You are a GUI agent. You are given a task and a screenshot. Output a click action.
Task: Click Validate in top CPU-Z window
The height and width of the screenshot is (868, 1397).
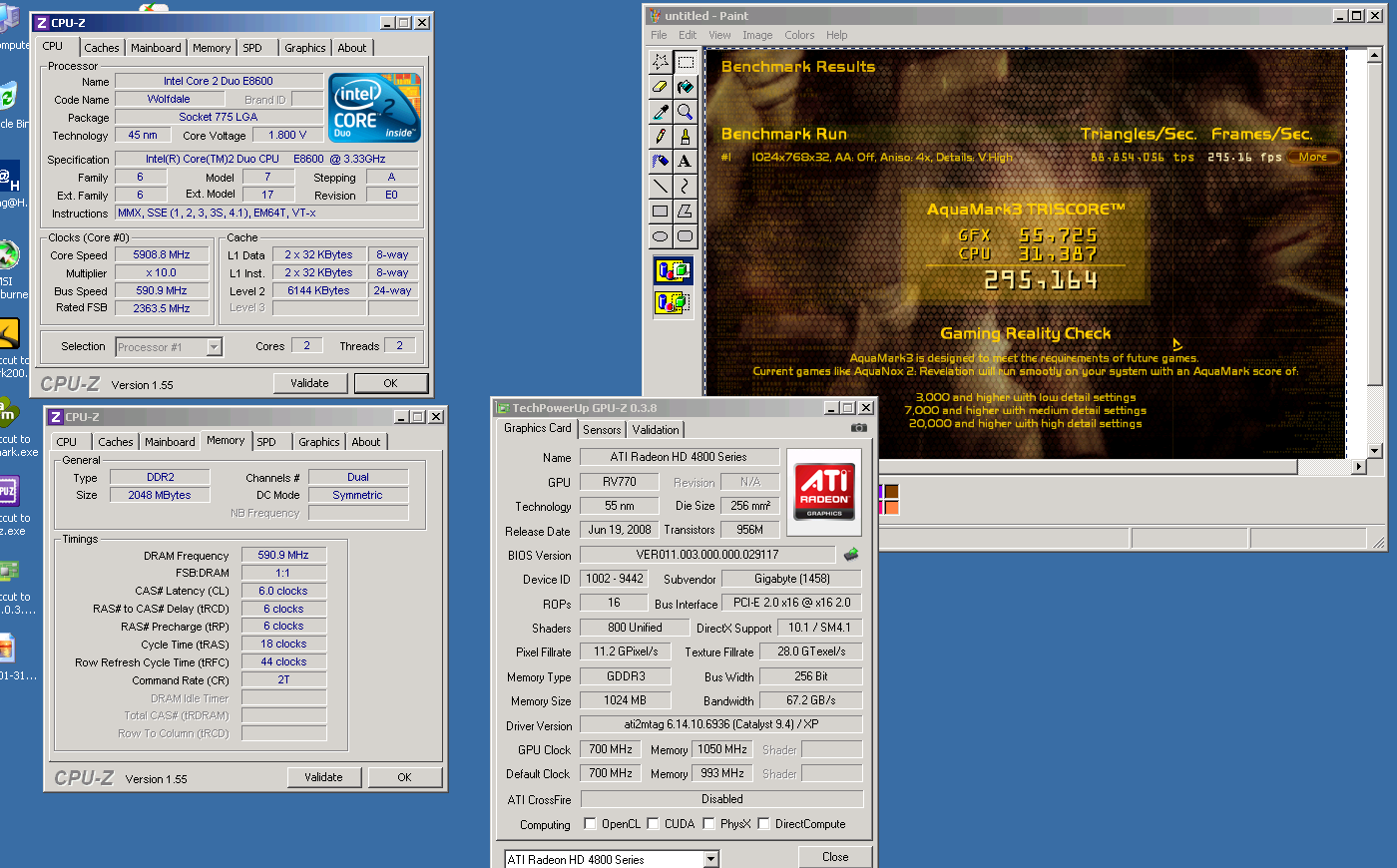coord(309,383)
